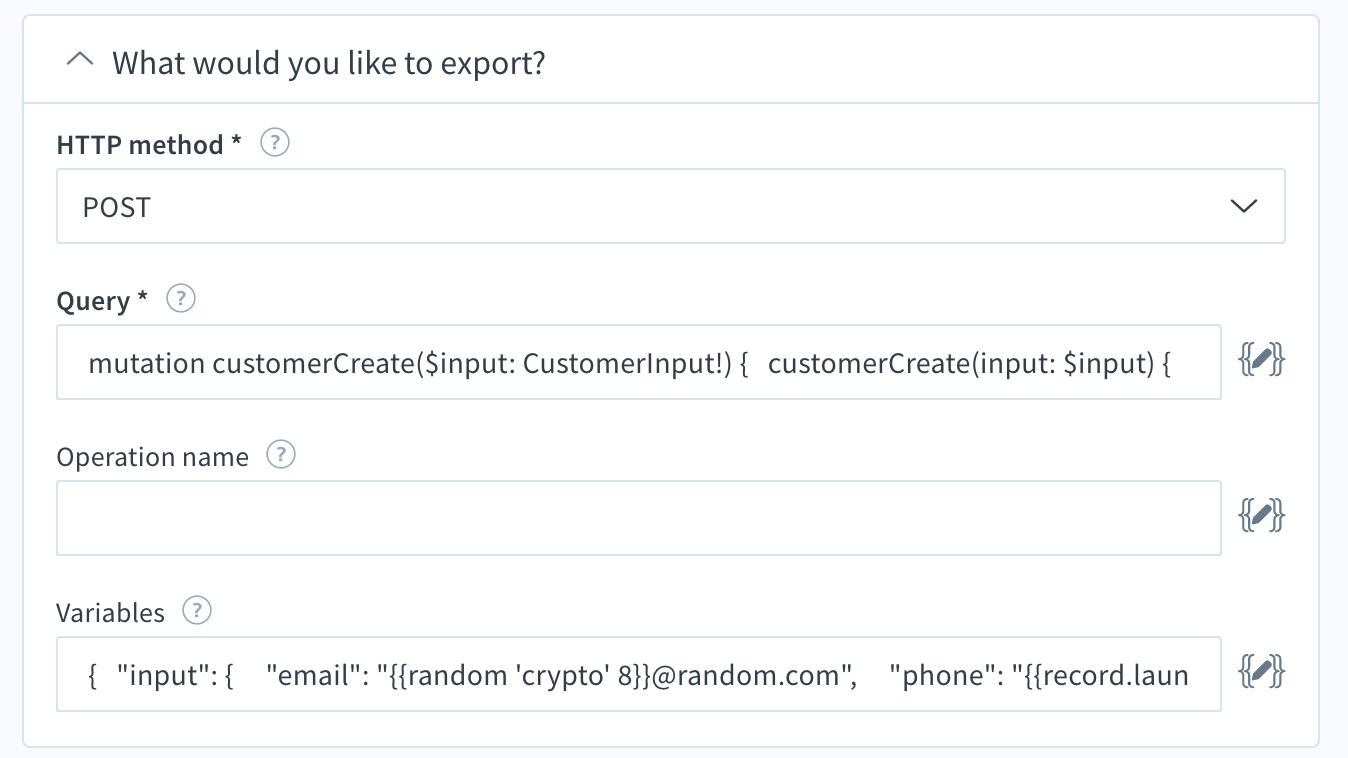Show help icon next to Variables
Screen dimensions: 1348x758
coord(197,610)
